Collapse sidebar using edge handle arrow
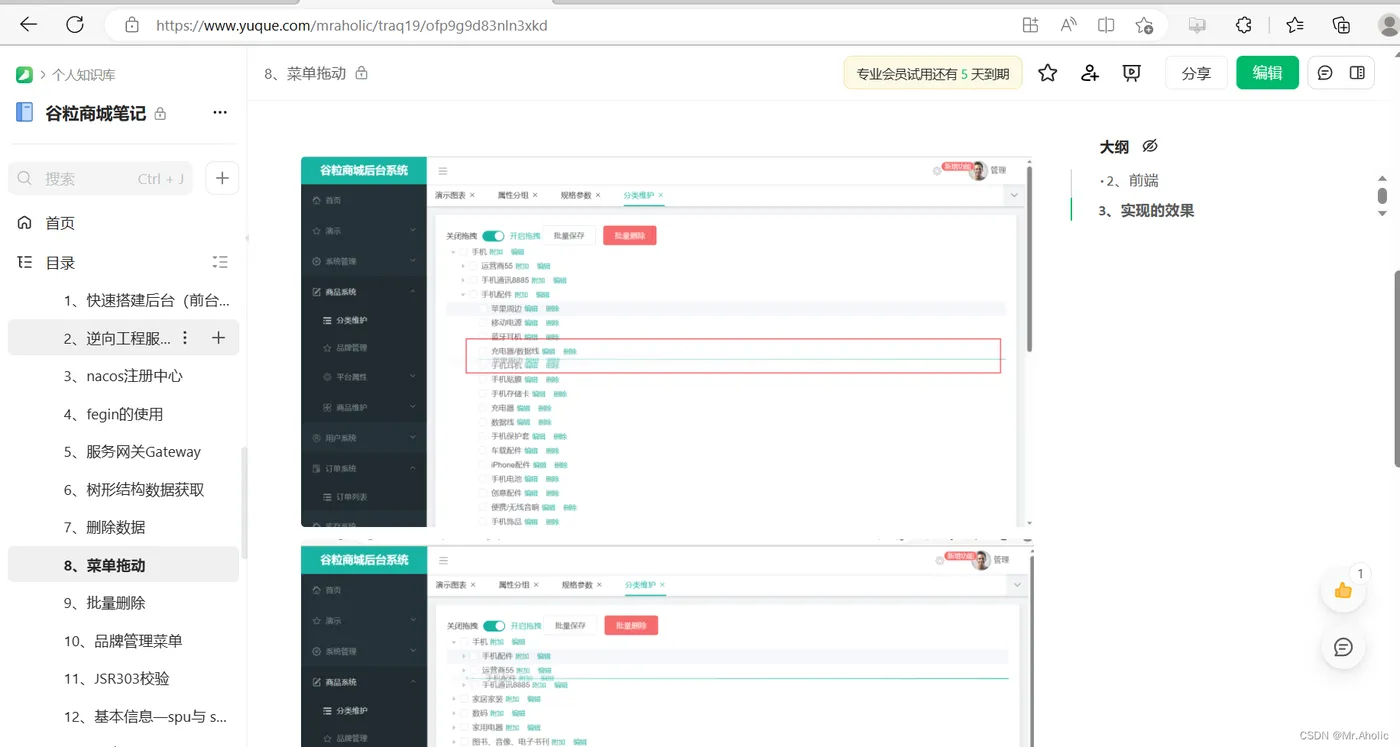Screen dimensions: 1400x747 (x=246, y=238)
